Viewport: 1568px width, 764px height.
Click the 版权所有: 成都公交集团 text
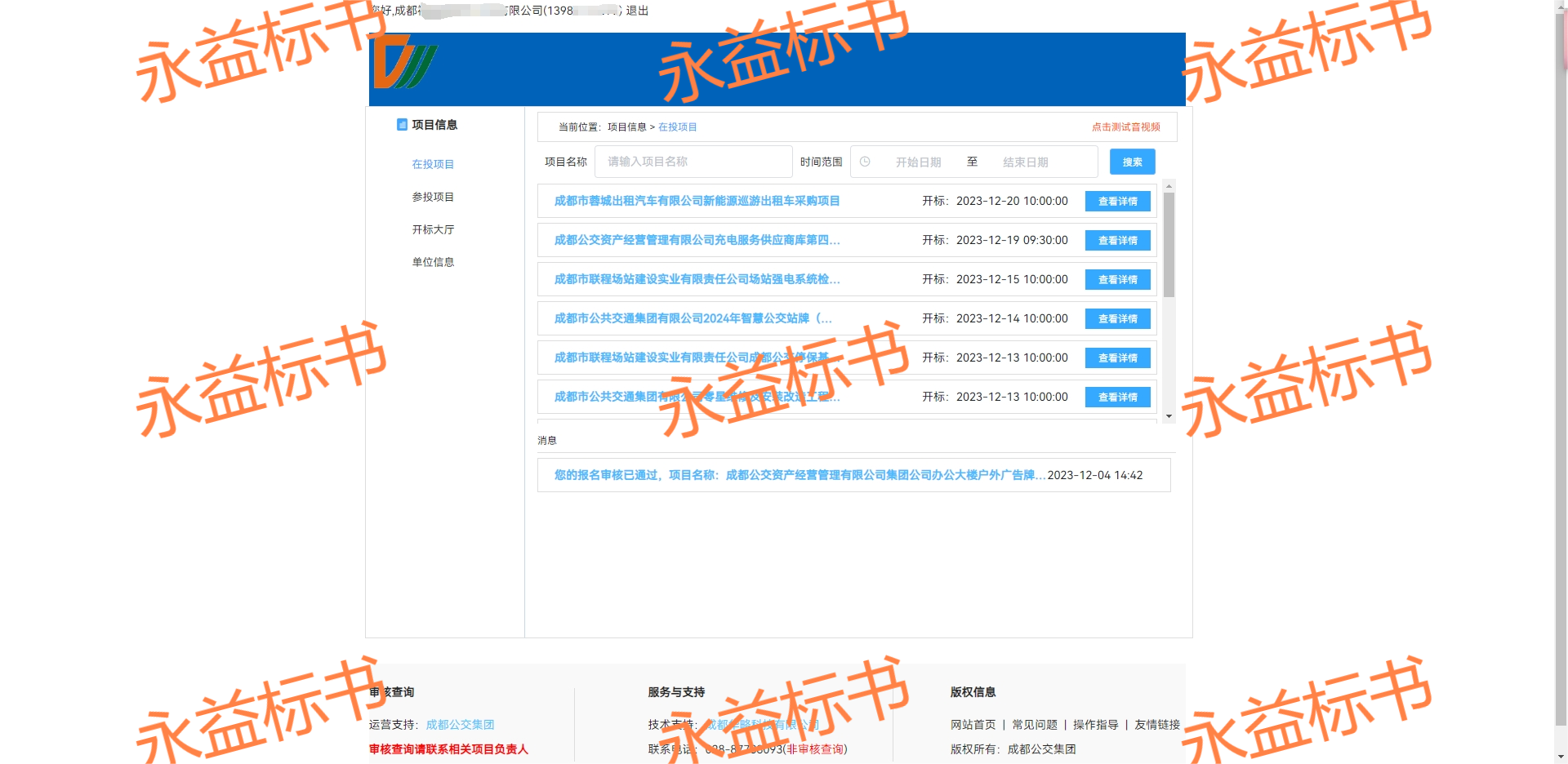(1013, 749)
